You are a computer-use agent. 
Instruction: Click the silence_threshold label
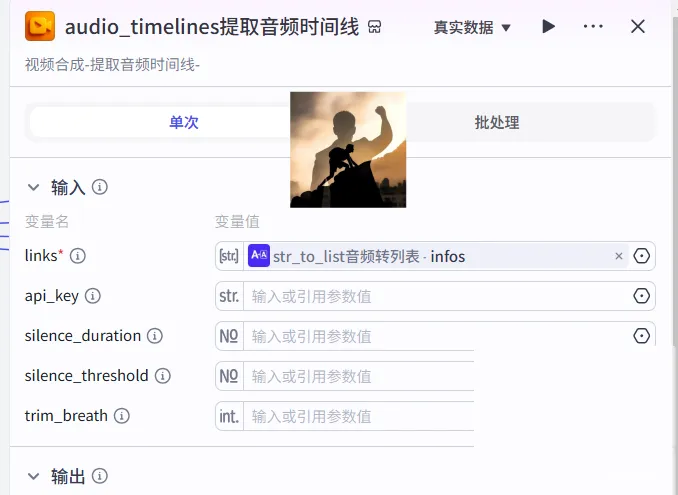tap(86, 376)
